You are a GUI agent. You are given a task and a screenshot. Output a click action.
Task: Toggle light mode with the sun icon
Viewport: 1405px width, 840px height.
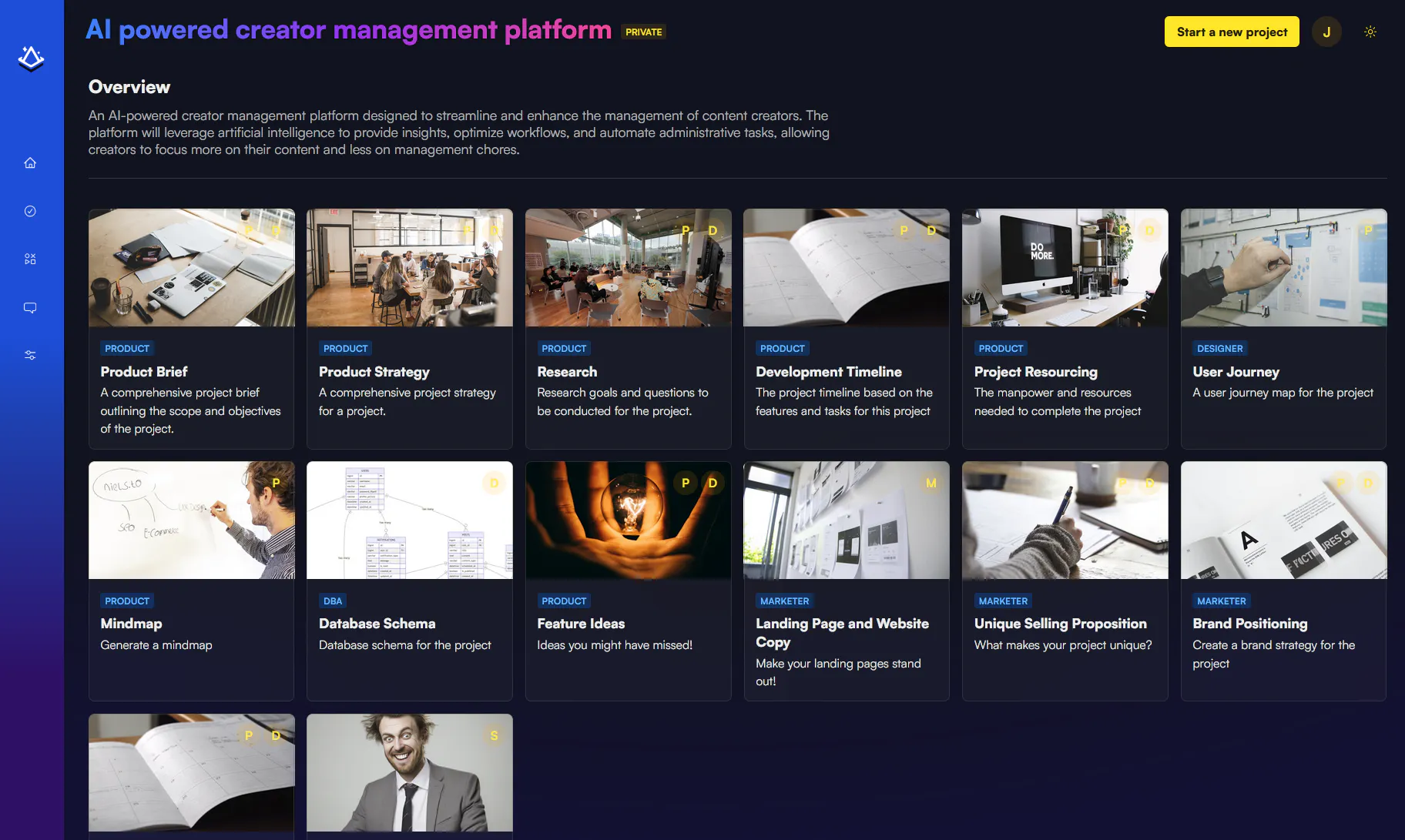[1370, 32]
